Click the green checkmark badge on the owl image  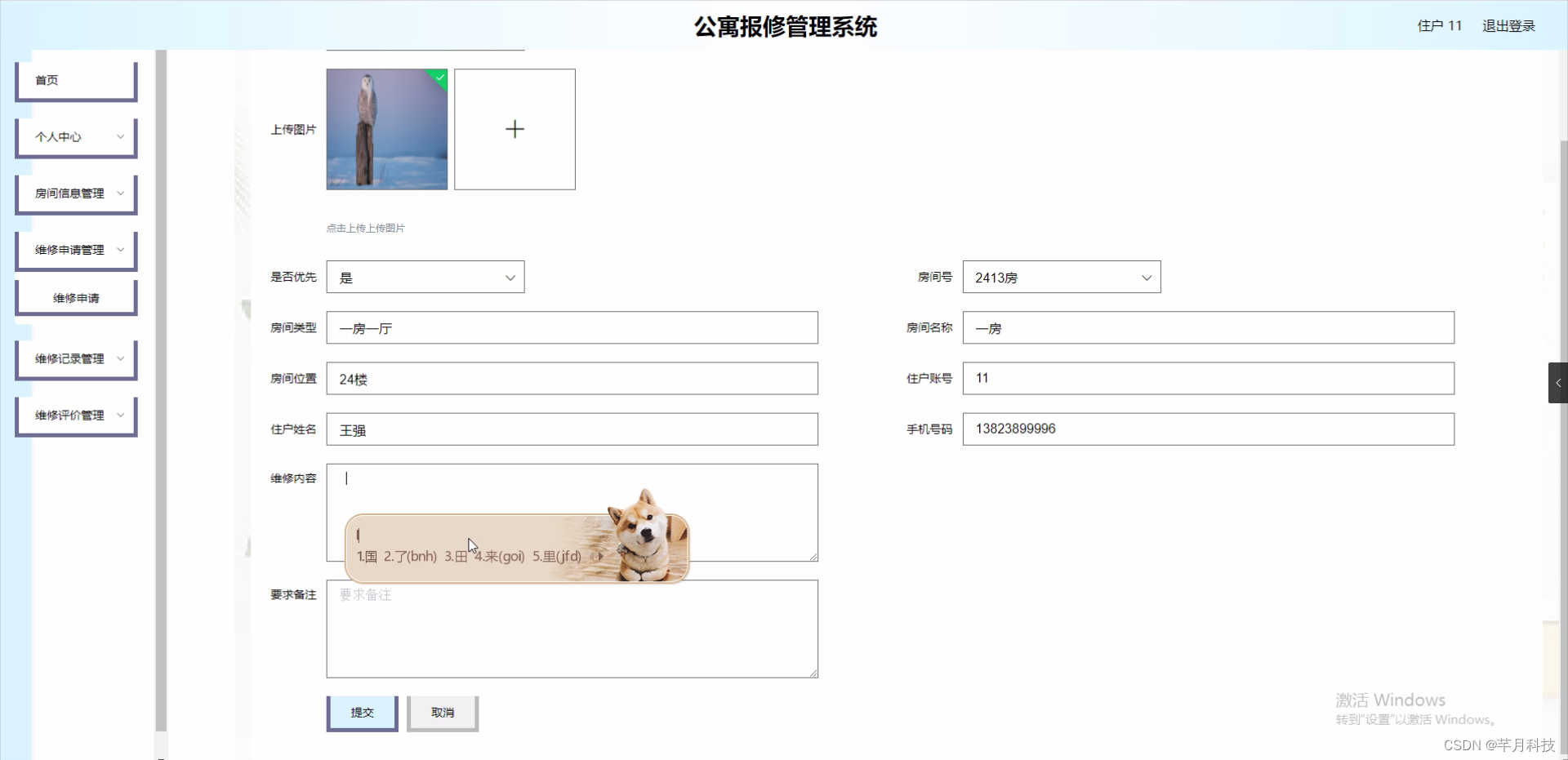[x=438, y=78]
